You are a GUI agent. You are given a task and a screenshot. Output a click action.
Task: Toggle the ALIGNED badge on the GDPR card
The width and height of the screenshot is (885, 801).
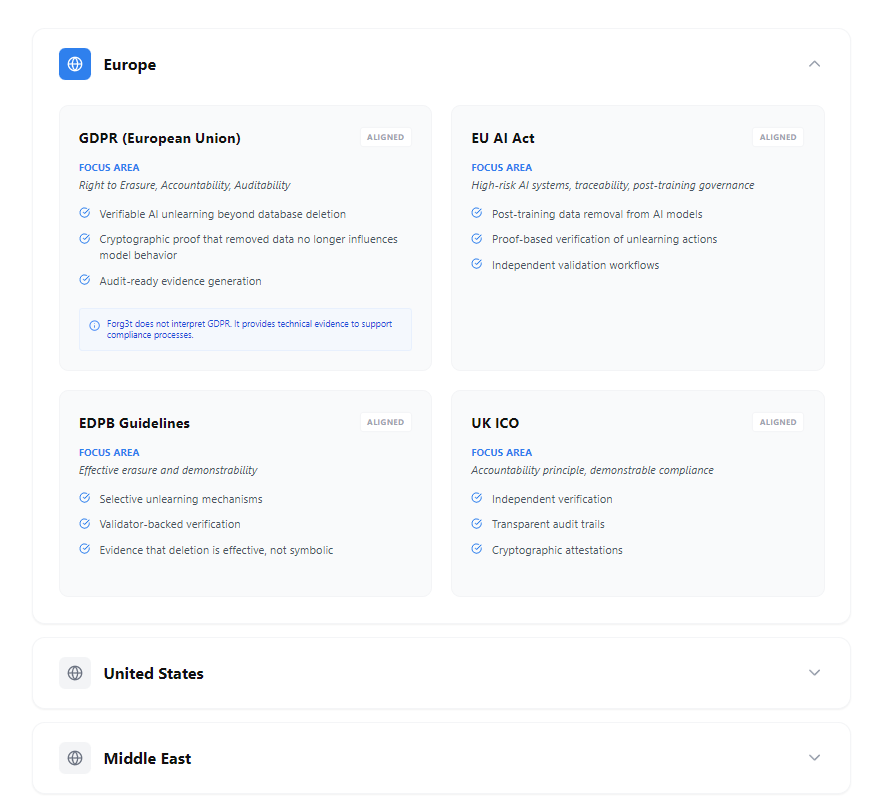[386, 137]
